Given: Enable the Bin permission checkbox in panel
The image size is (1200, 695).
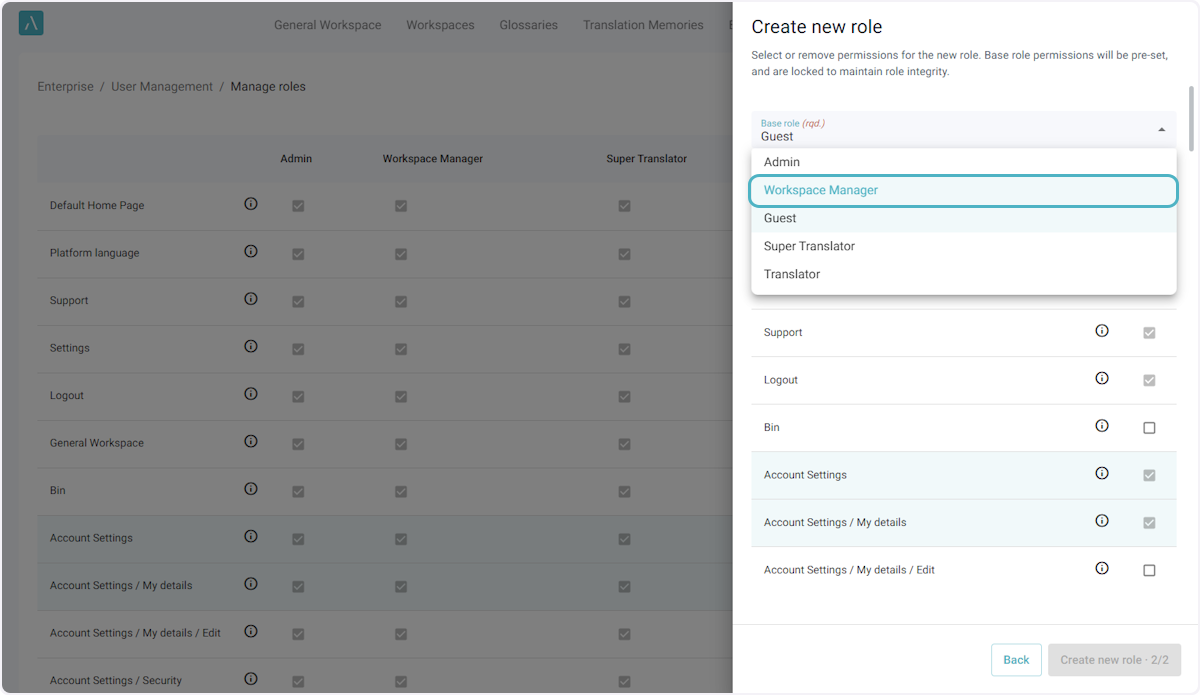Looking at the screenshot, I should (x=1149, y=428).
